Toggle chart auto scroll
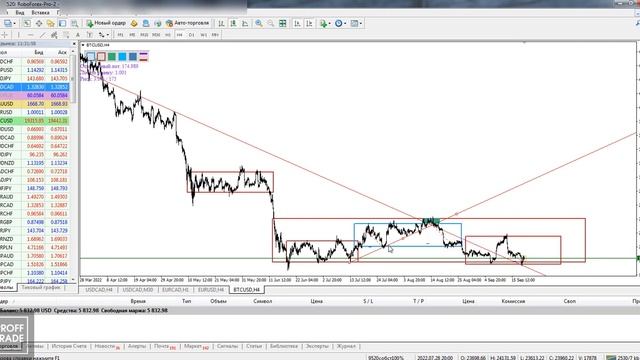 tap(297, 23)
